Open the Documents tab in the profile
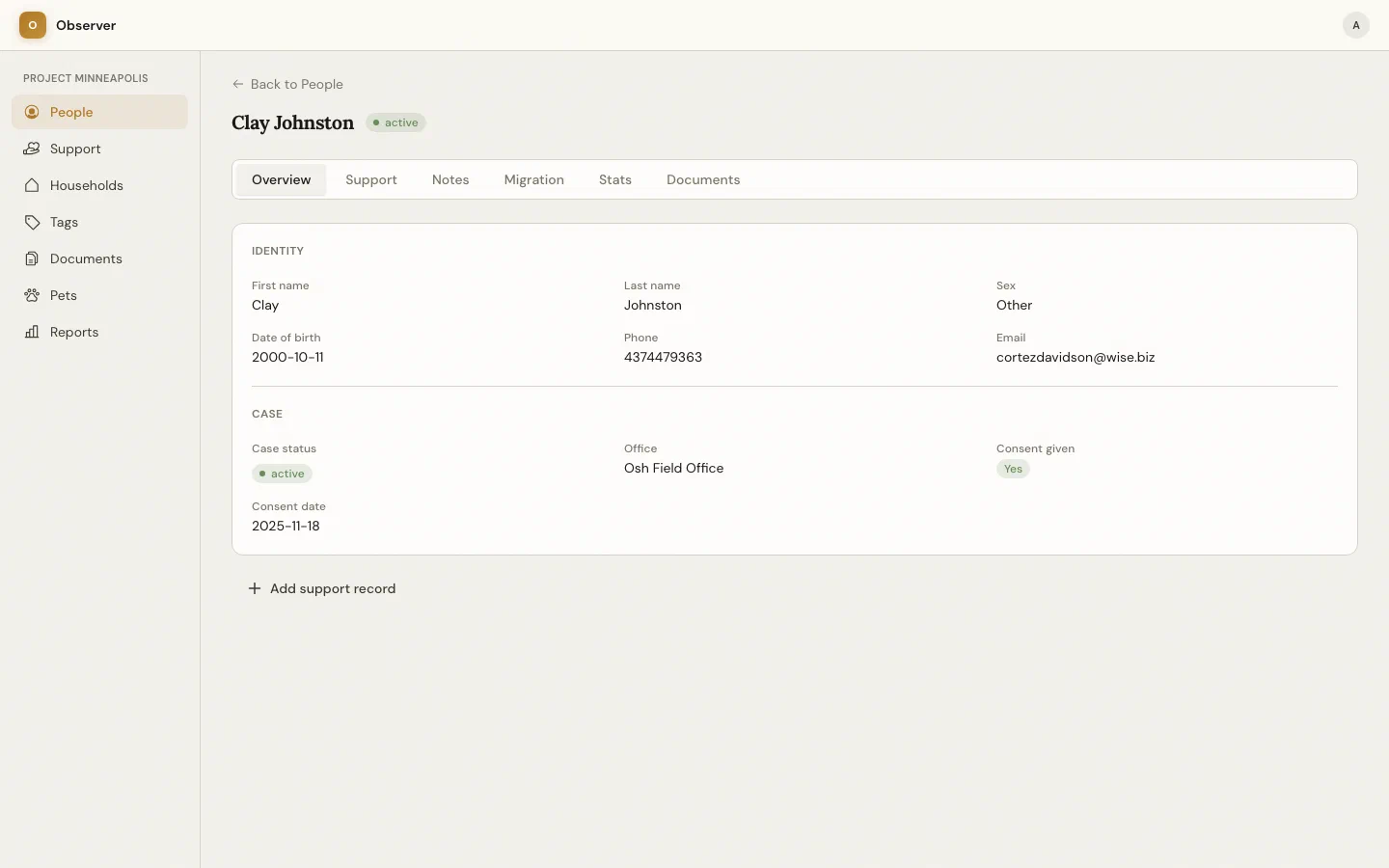The image size is (1389, 868). click(x=703, y=179)
